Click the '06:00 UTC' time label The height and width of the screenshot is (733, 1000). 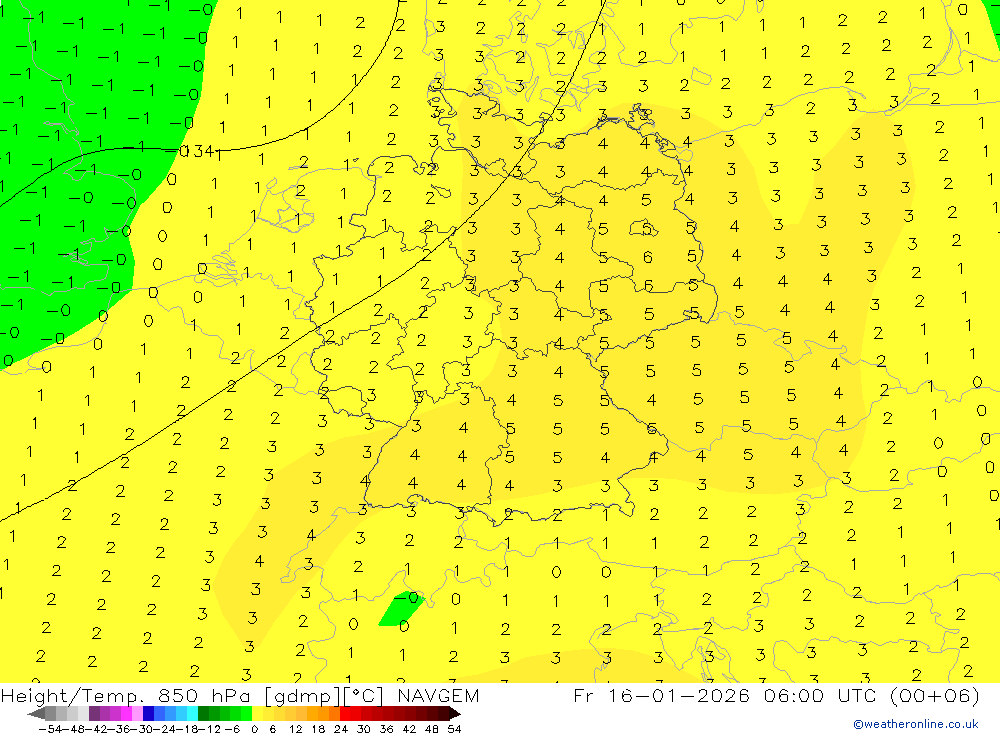coord(821,695)
